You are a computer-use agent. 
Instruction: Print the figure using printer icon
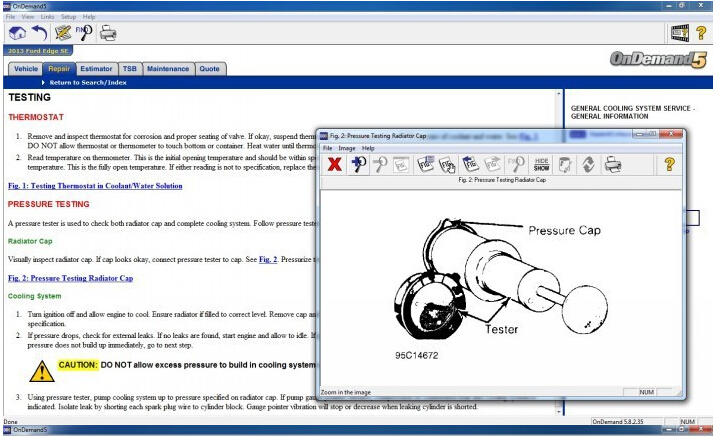(613, 165)
